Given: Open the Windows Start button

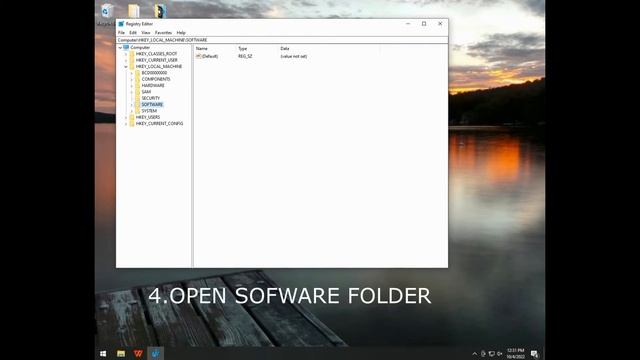Looking at the screenshot, I should tap(103, 353).
